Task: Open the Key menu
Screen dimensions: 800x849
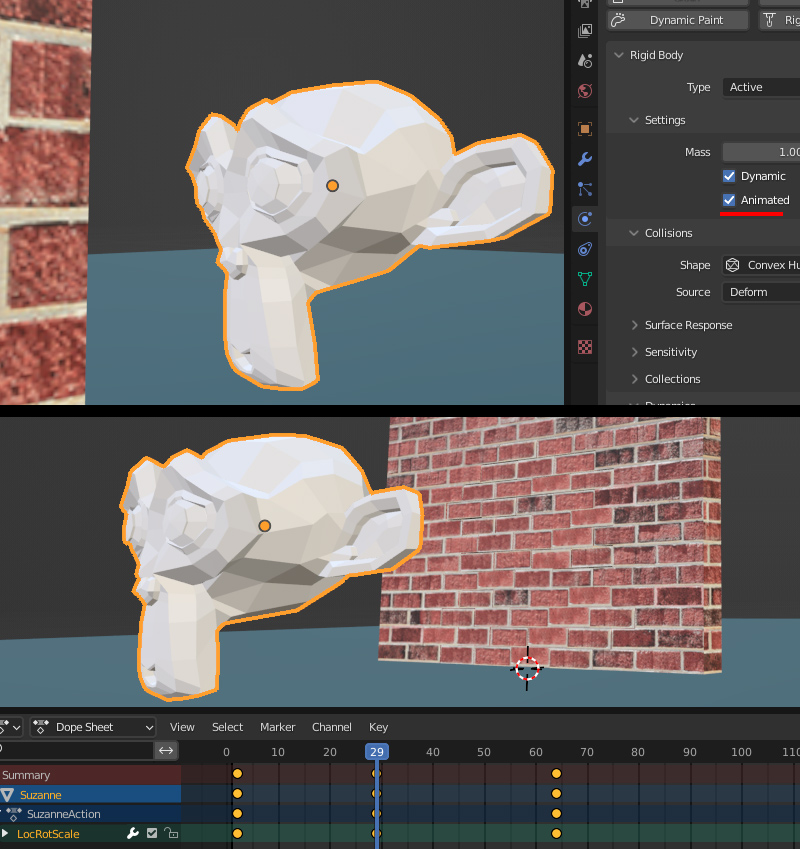Action: [x=378, y=727]
